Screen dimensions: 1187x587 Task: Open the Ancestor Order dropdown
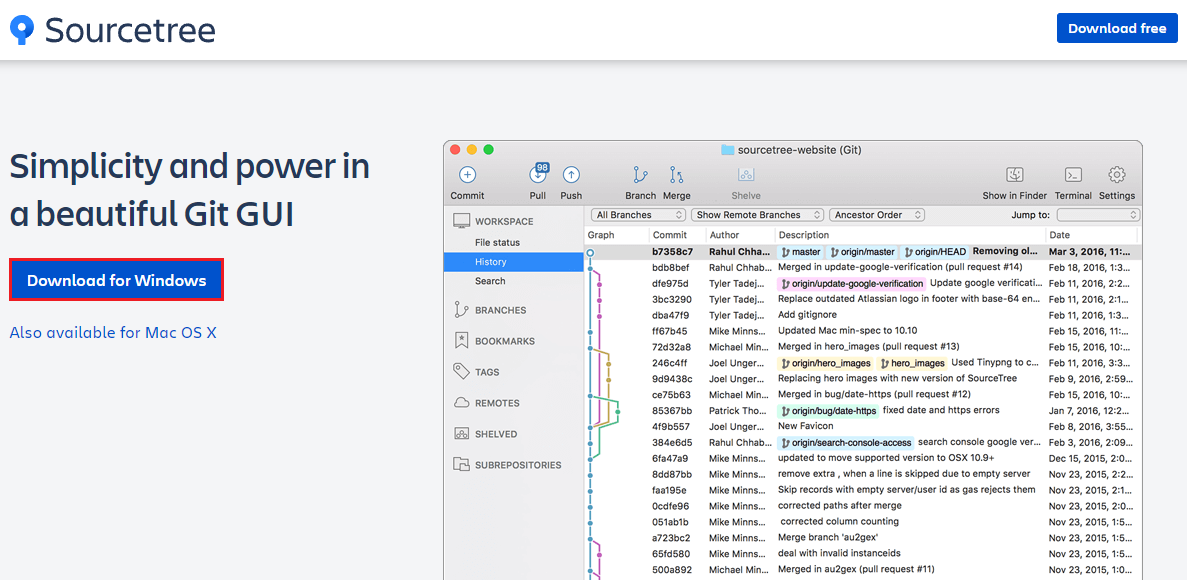point(877,215)
